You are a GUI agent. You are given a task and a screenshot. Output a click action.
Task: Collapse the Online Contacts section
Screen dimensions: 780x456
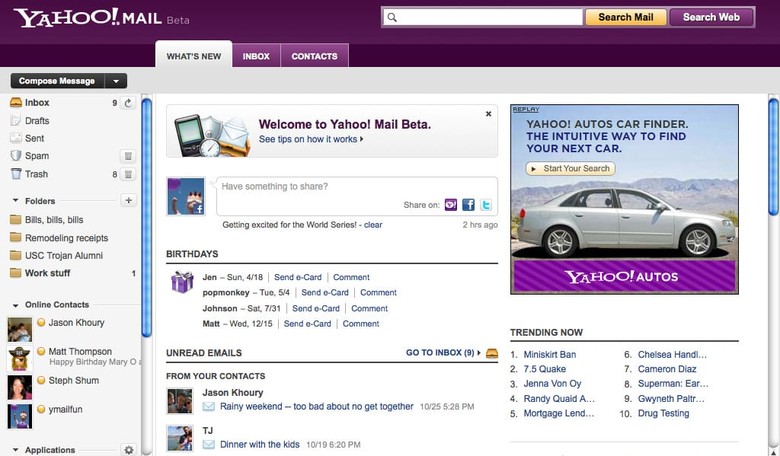click(x=15, y=305)
